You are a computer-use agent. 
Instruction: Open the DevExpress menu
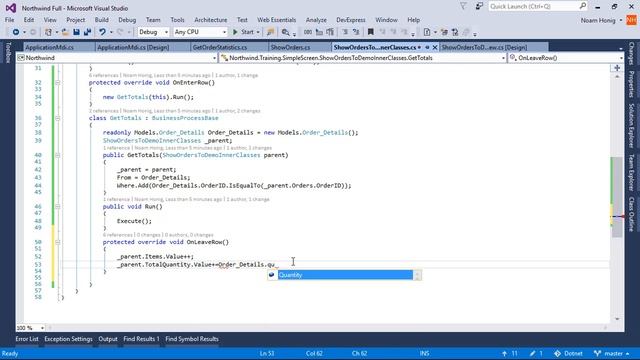(351, 20)
